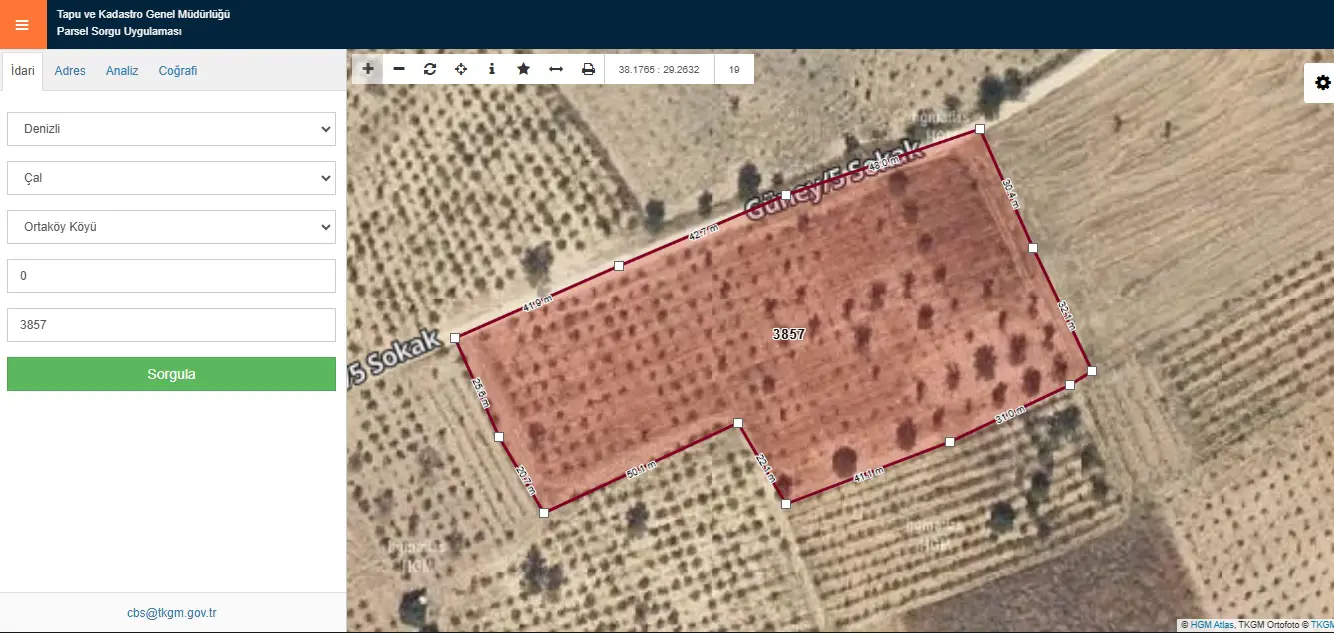Viewport: 1334px width, 633px height.
Task: Click the 3857 parcel label on map
Action: [x=789, y=334]
